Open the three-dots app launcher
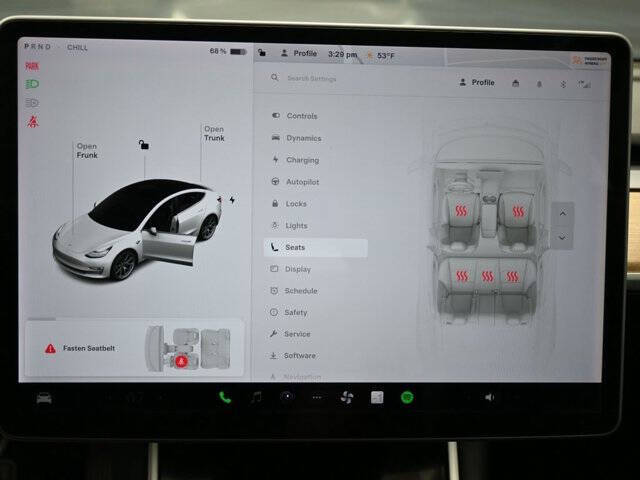This screenshot has width=640, height=480. click(317, 397)
